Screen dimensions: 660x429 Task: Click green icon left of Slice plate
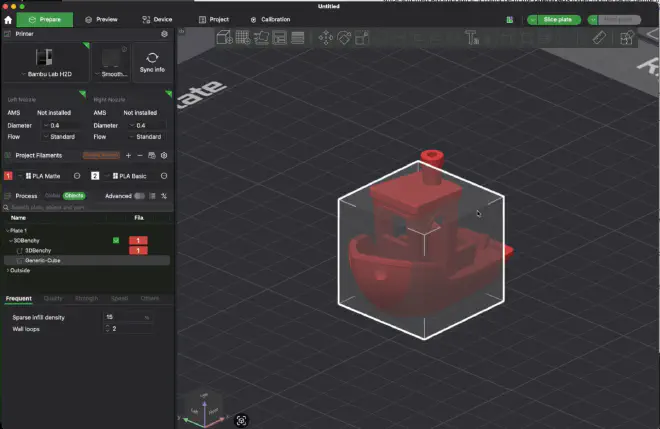tap(510, 20)
